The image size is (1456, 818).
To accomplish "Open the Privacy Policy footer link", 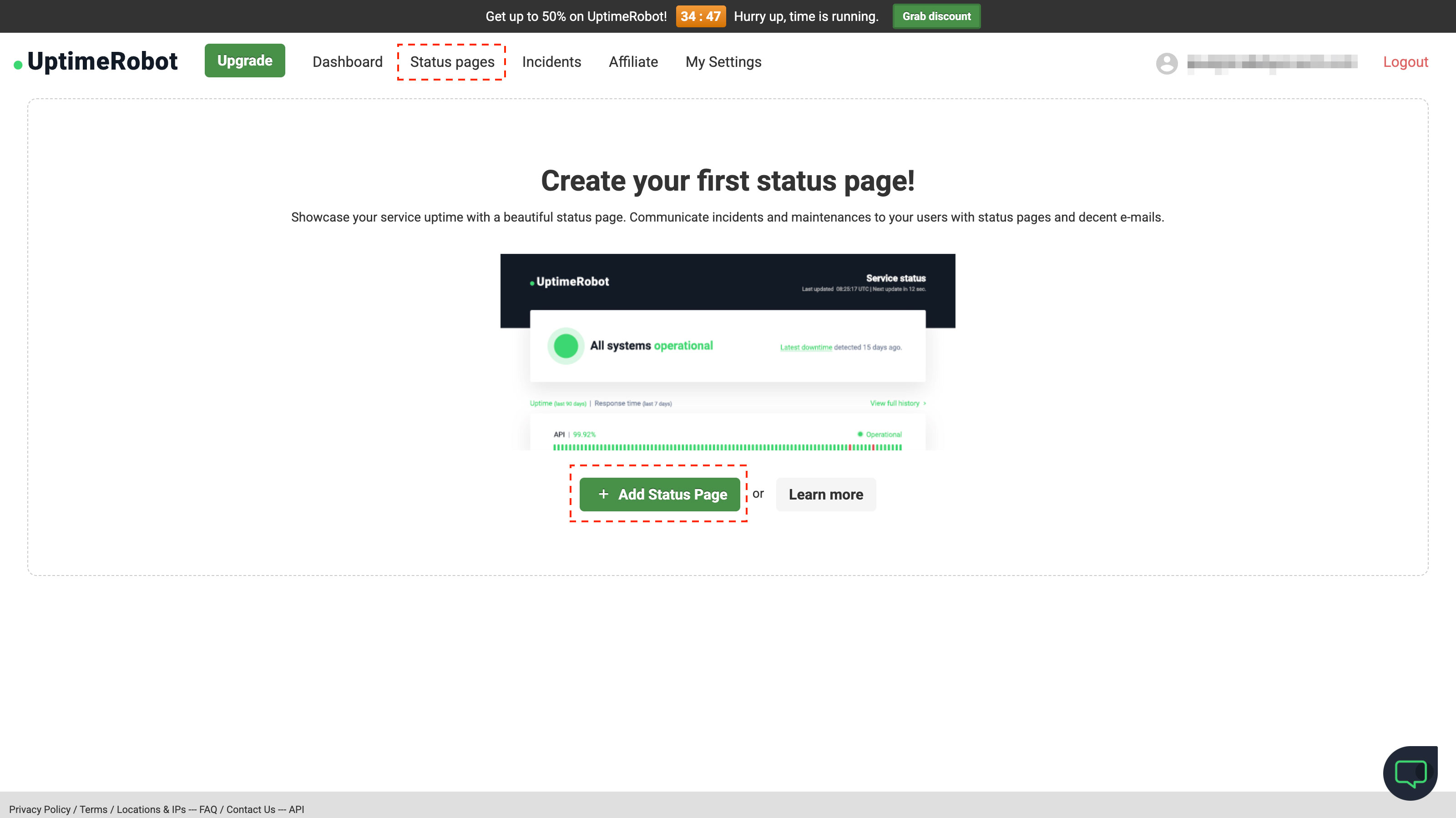I will coord(40,809).
